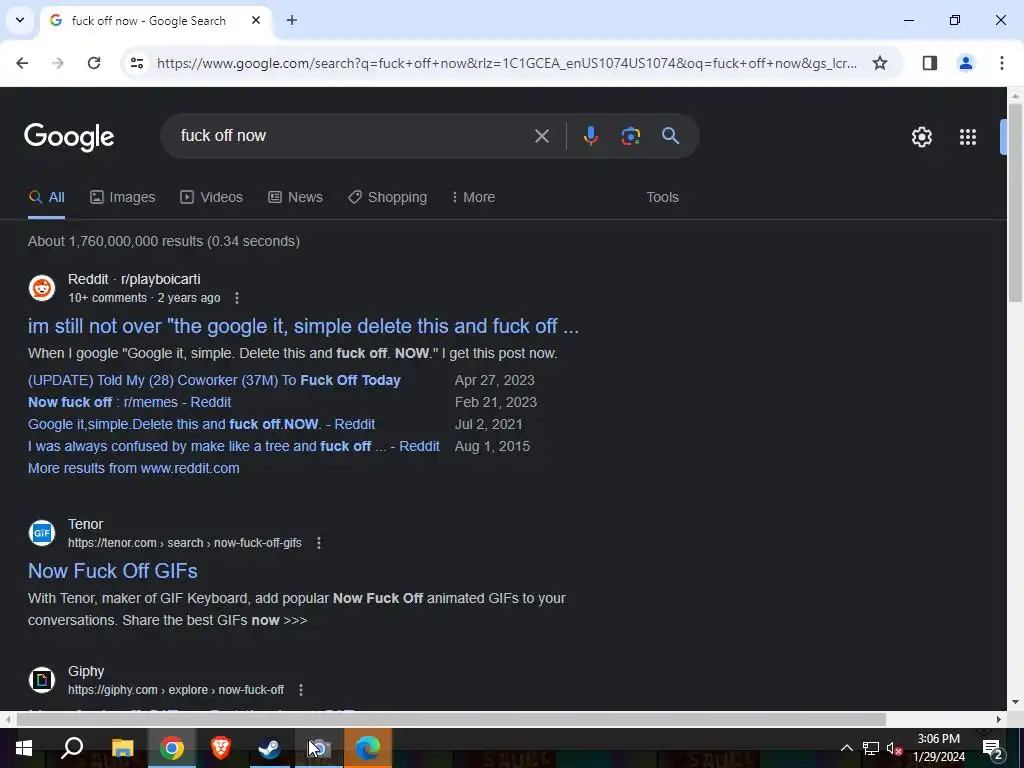Open the Tenor GIFs result title
This screenshot has height=768, width=1024.
pos(113,571)
